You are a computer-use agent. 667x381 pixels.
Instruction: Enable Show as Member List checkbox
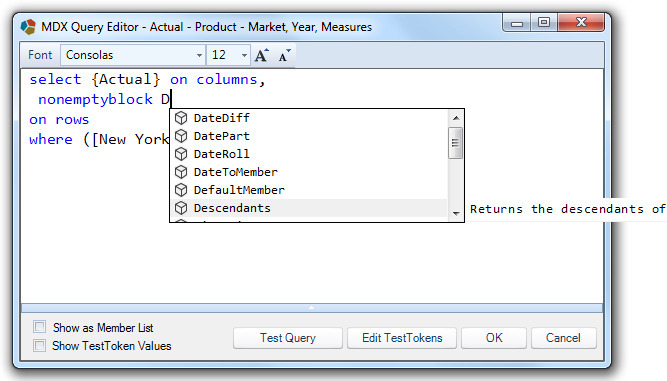[x=40, y=327]
